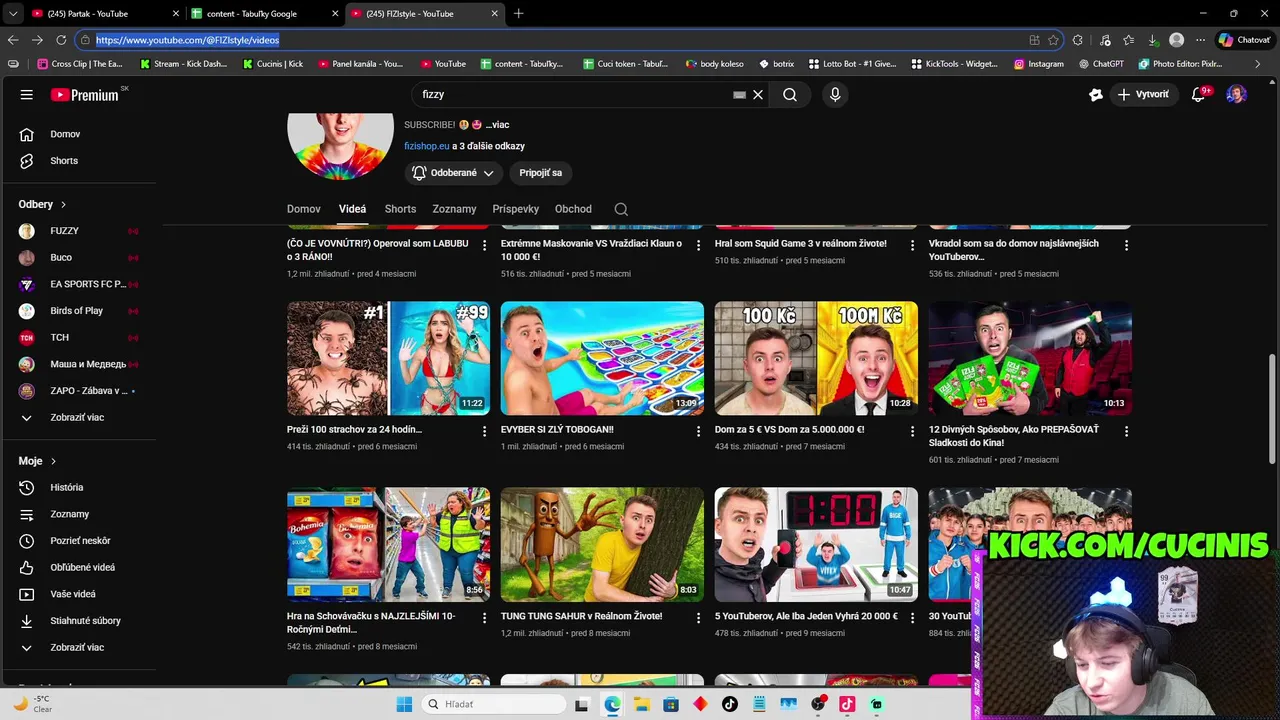Image resolution: width=1280 pixels, height=720 pixels.
Task: Switch to content Tabuľky Google tab
Action: pos(262,14)
